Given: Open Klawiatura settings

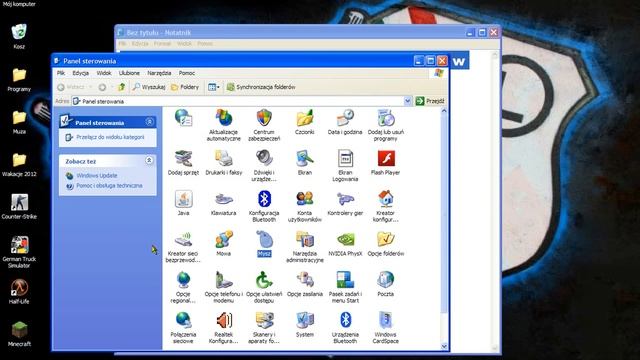Looking at the screenshot, I should click(224, 203).
